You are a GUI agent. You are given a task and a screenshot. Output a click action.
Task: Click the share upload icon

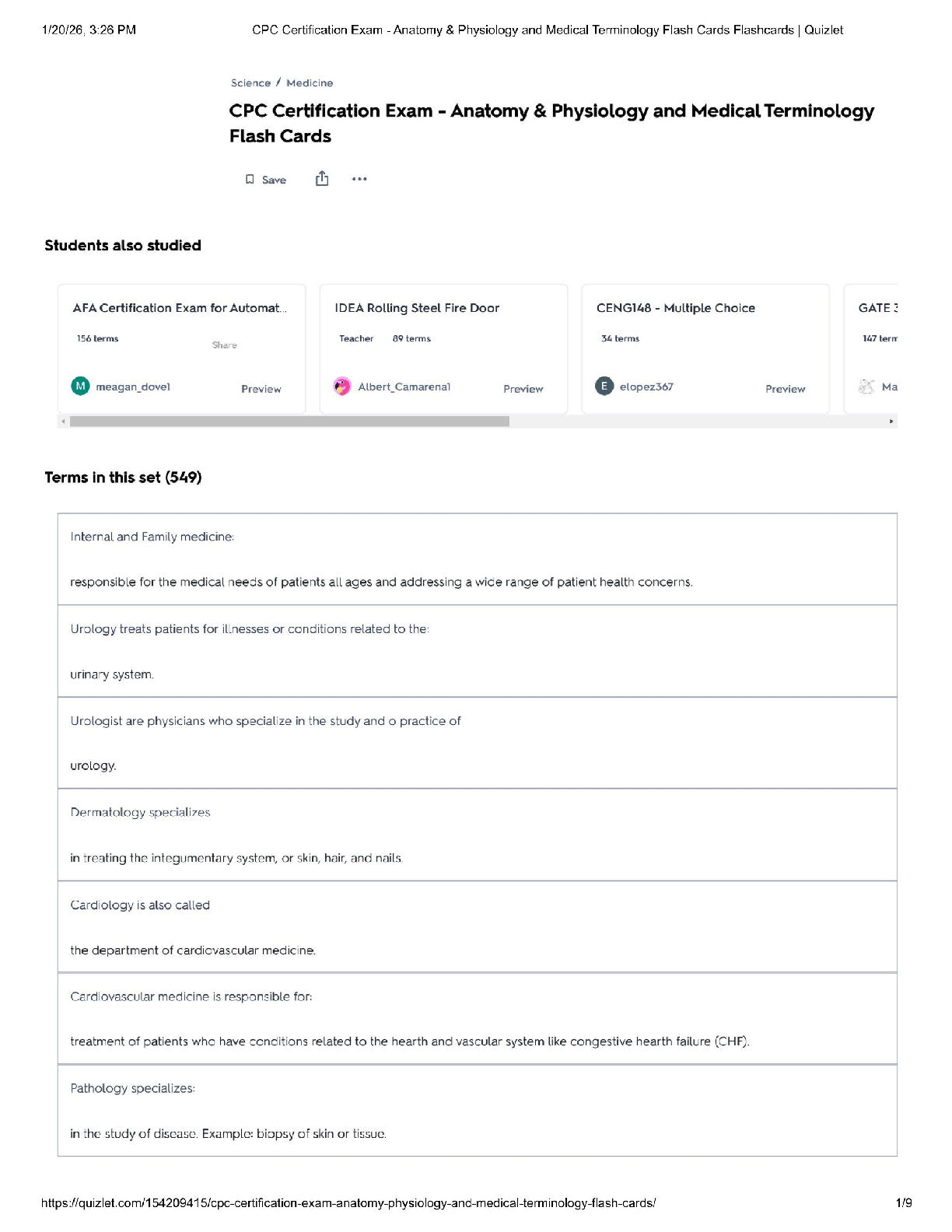pyautogui.click(x=322, y=179)
